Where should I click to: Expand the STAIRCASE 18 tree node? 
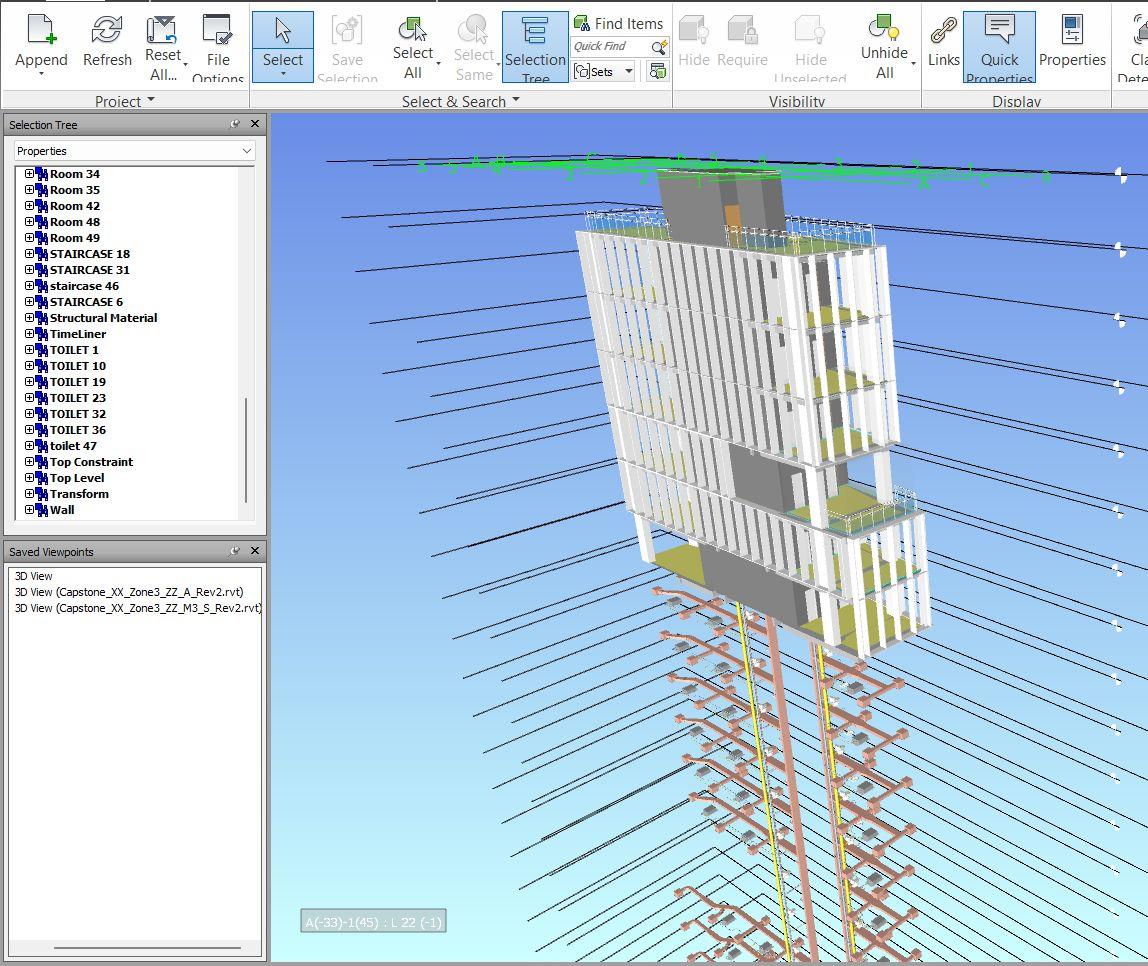pyautogui.click(x=29, y=254)
